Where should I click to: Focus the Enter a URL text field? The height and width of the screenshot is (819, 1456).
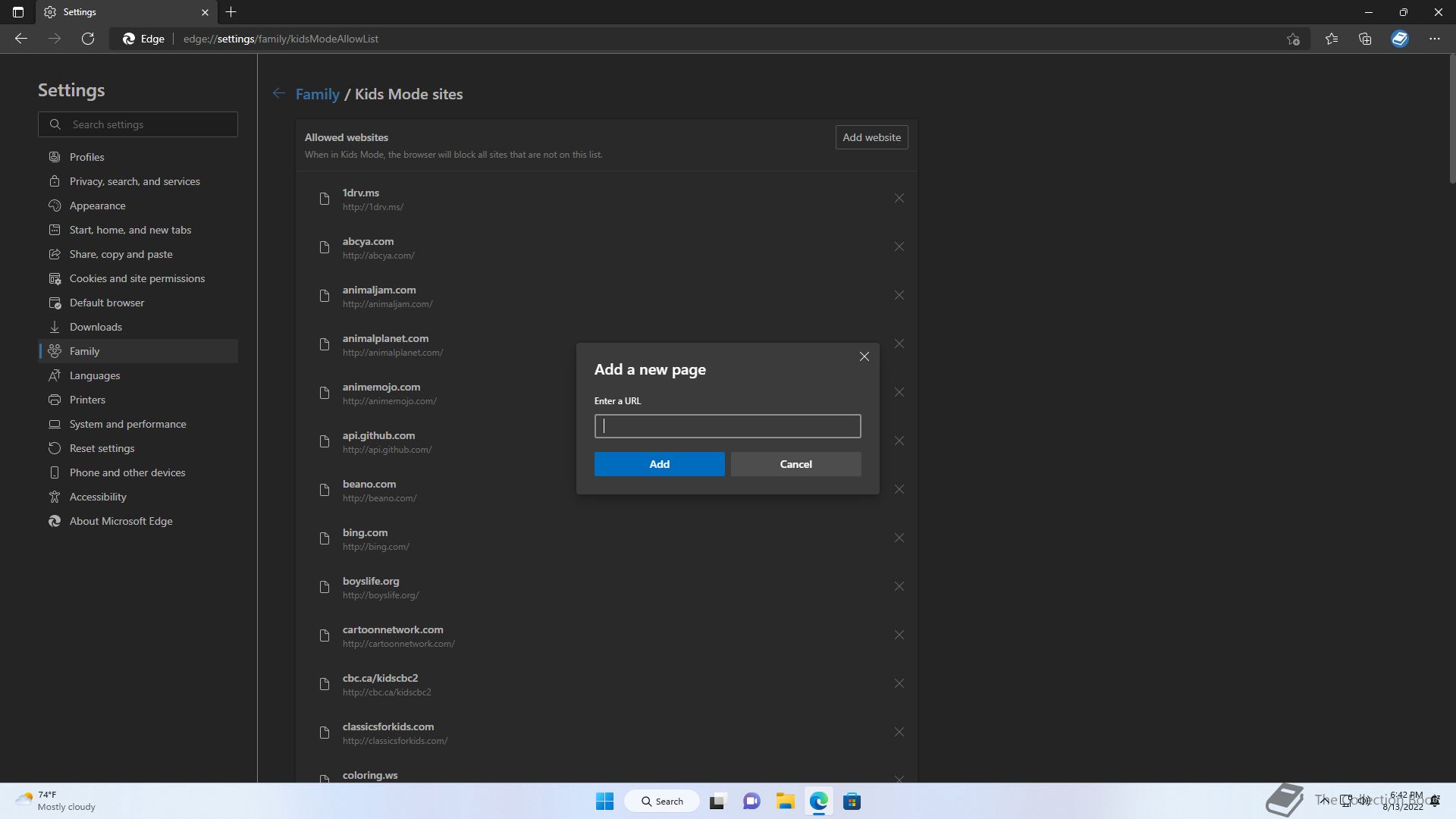[727, 426]
